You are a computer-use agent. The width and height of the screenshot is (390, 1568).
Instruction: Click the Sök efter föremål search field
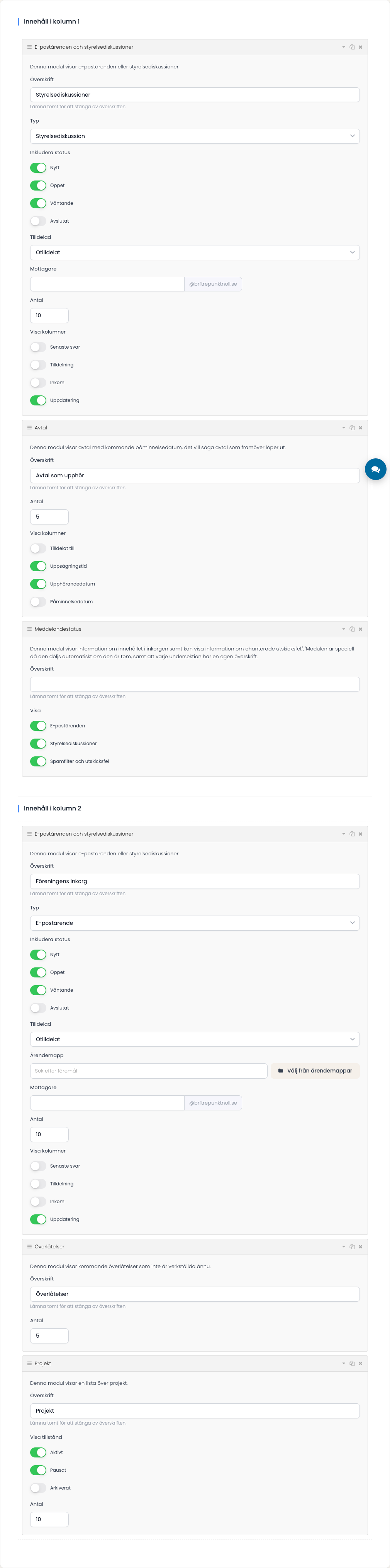148,1071
